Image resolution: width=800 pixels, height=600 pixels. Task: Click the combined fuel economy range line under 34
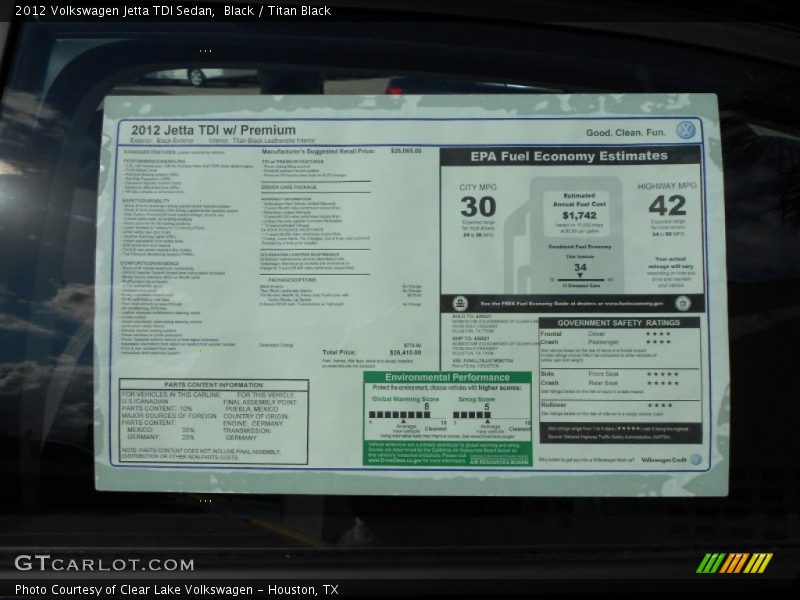click(x=581, y=280)
